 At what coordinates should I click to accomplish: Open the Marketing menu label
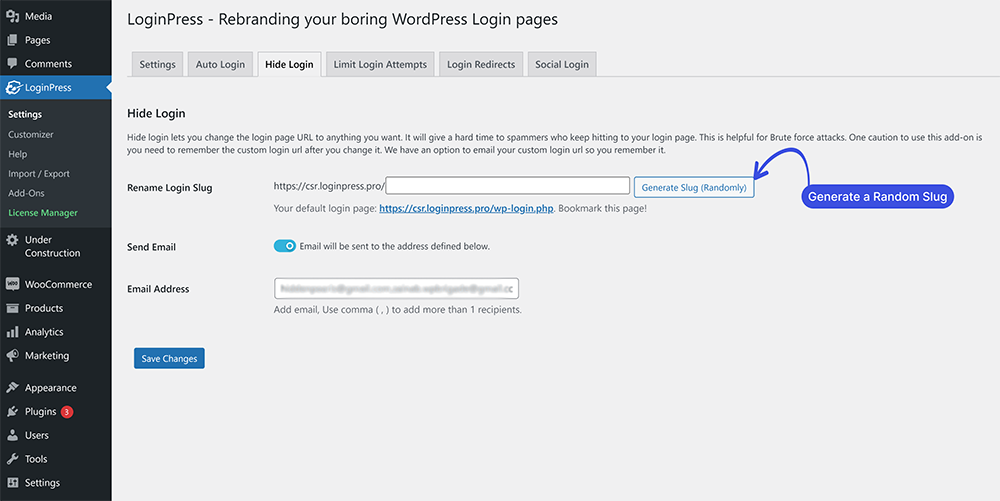[47, 356]
